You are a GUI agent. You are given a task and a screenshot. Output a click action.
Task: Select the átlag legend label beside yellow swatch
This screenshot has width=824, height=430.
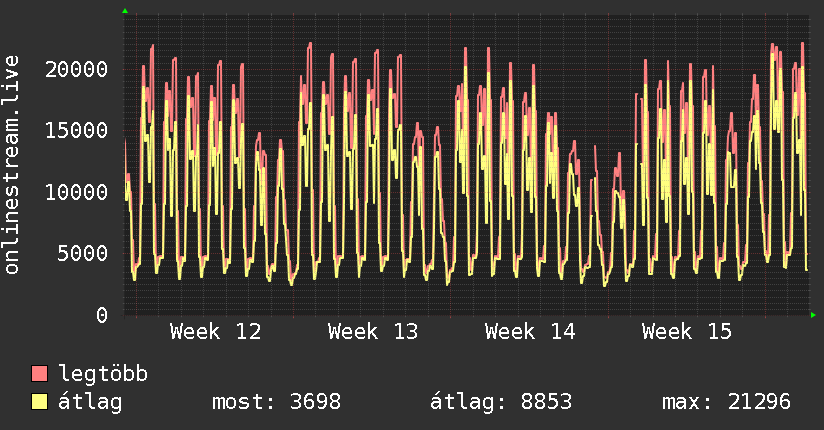(x=90, y=402)
